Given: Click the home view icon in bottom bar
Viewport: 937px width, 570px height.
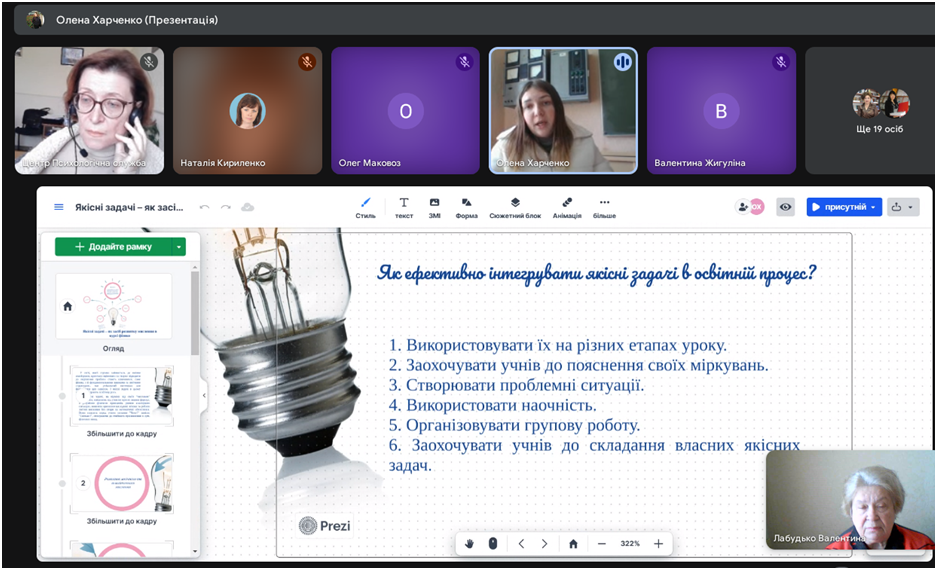Looking at the screenshot, I should pyautogui.click(x=573, y=543).
